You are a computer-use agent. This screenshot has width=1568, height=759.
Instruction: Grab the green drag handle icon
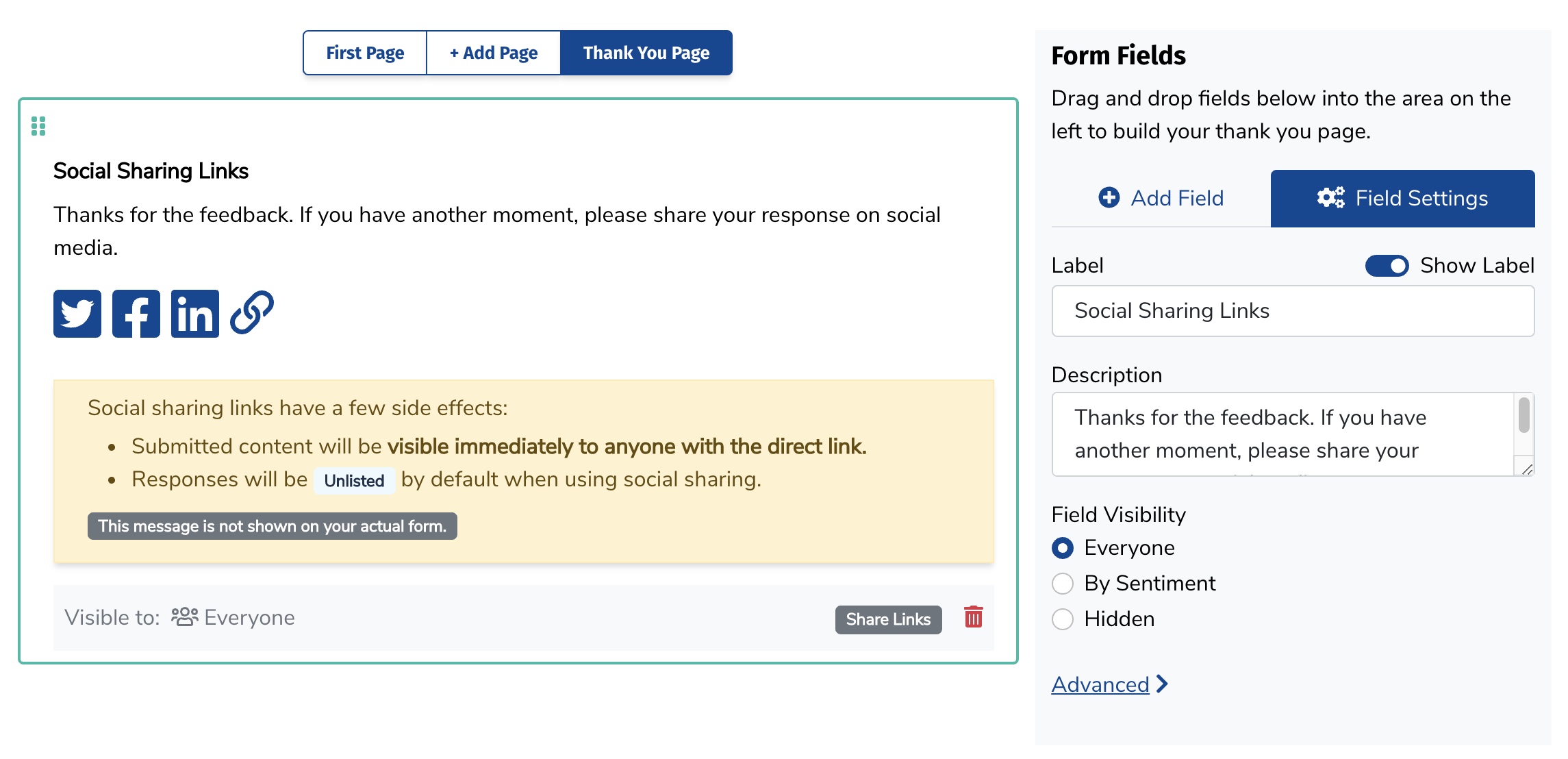coord(38,126)
